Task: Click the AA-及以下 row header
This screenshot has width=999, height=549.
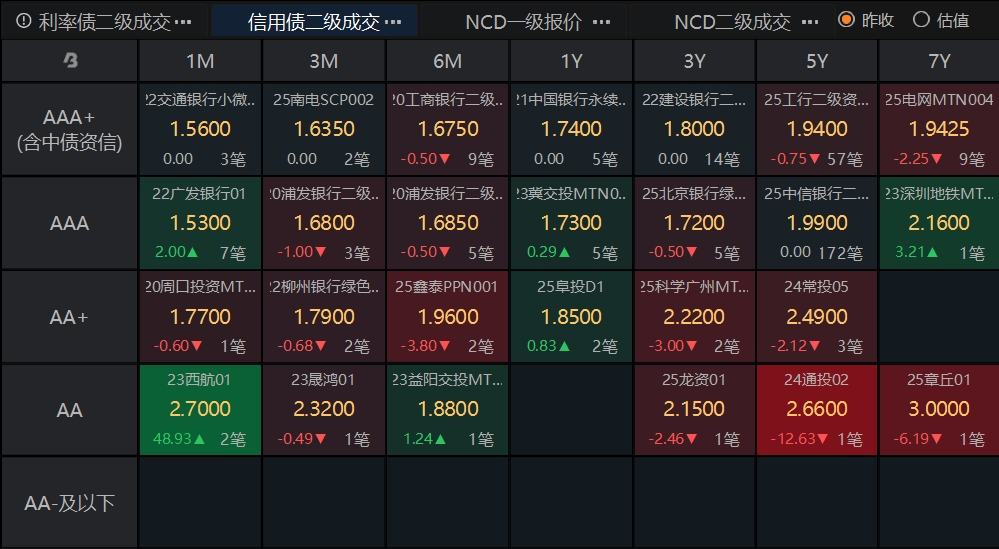Action: point(69,503)
